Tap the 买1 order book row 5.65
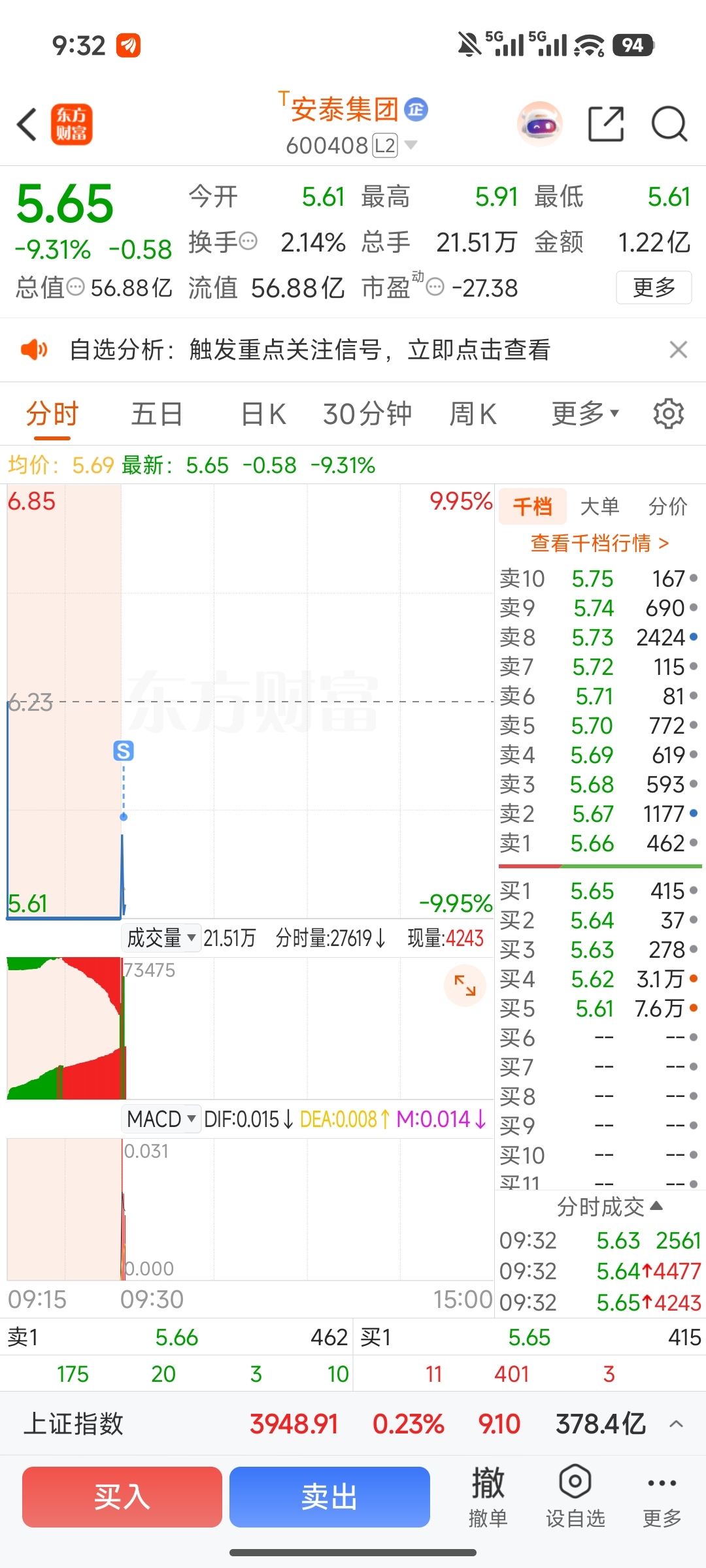 pos(599,890)
